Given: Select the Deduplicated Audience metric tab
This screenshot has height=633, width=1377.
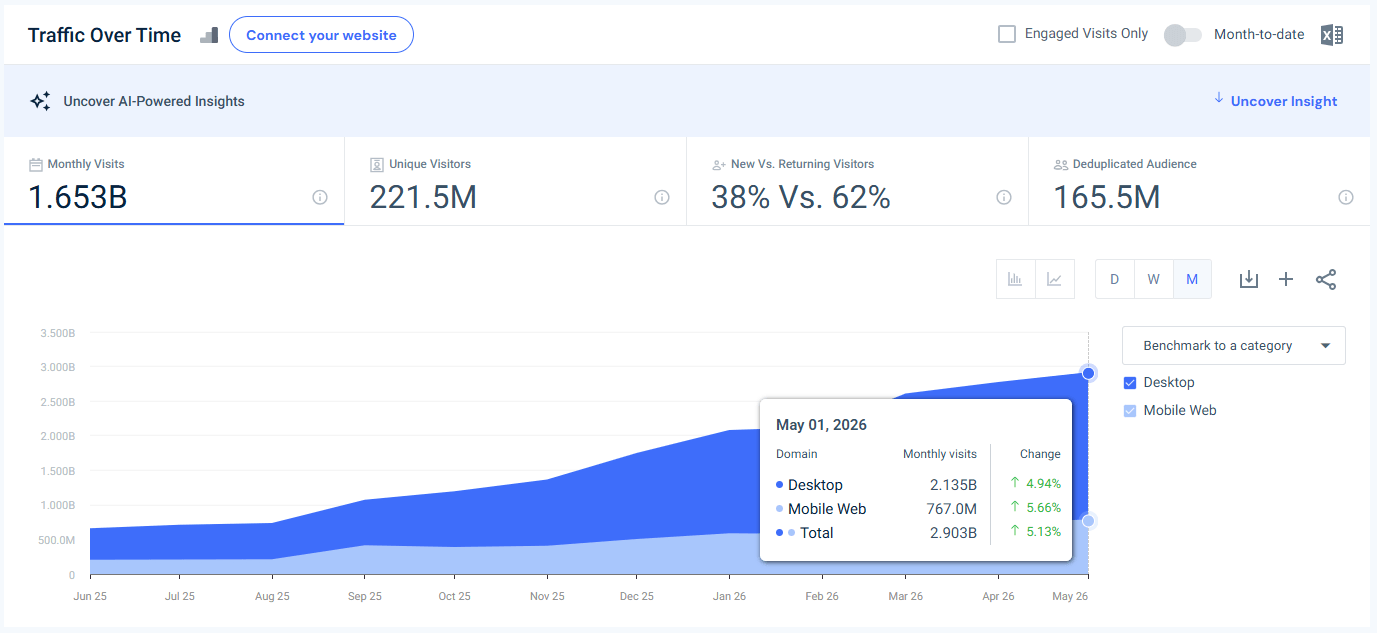Looking at the screenshot, I should click(x=1199, y=182).
